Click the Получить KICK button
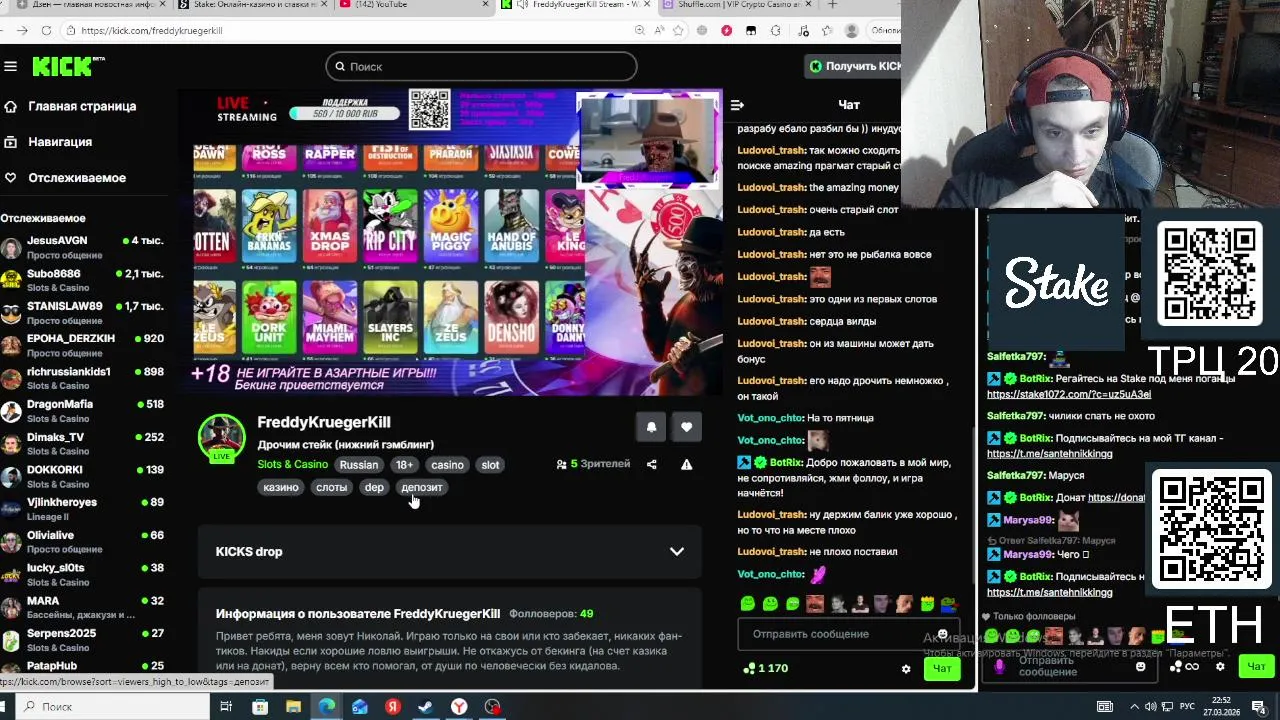 [854, 66]
